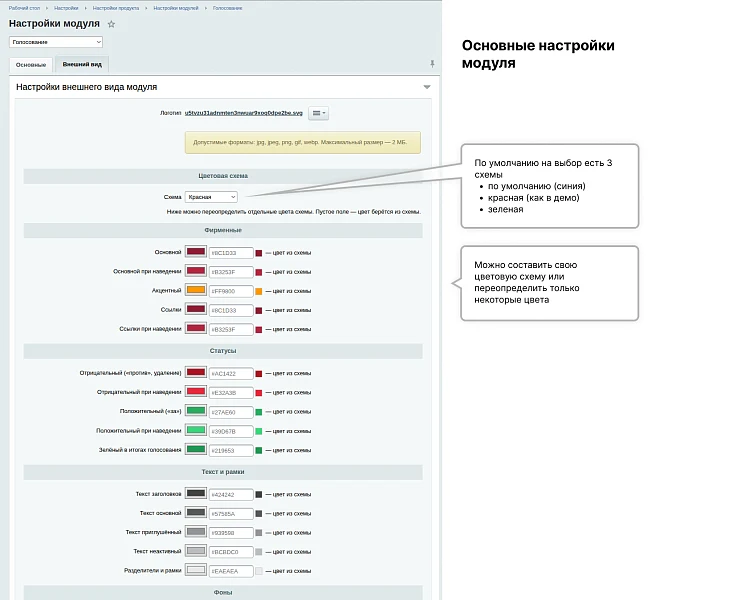
Task: Select the Внешний вид tab
Action: click(x=82, y=64)
